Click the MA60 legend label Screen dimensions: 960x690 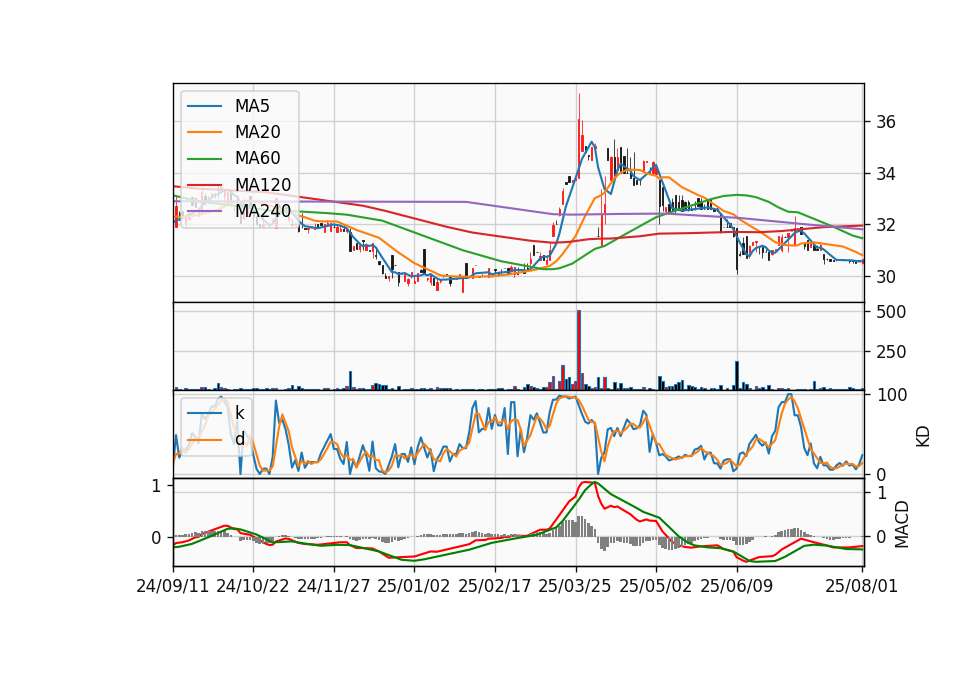click(257, 159)
